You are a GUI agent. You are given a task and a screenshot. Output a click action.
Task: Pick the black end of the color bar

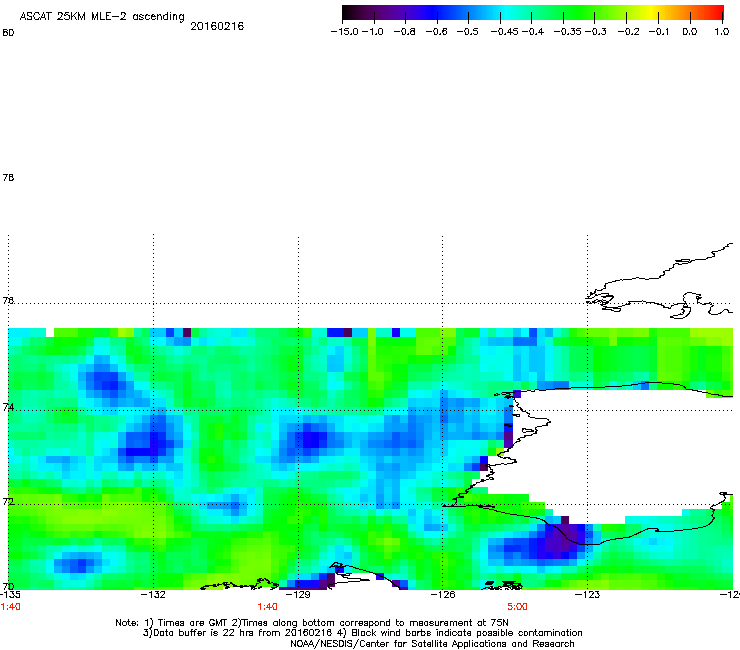(x=348, y=13)
